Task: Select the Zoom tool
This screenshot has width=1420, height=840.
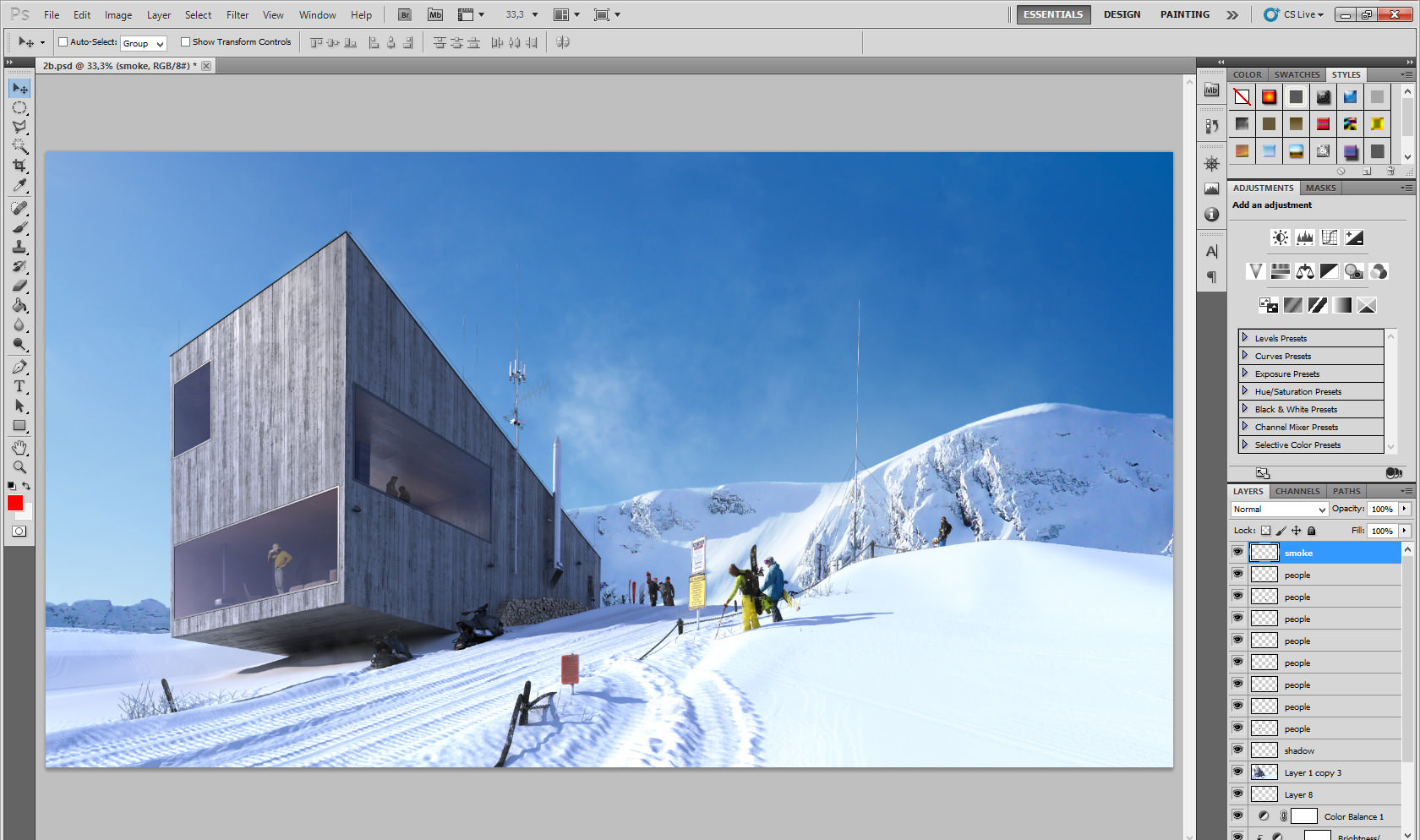Action: click(19, 466)
